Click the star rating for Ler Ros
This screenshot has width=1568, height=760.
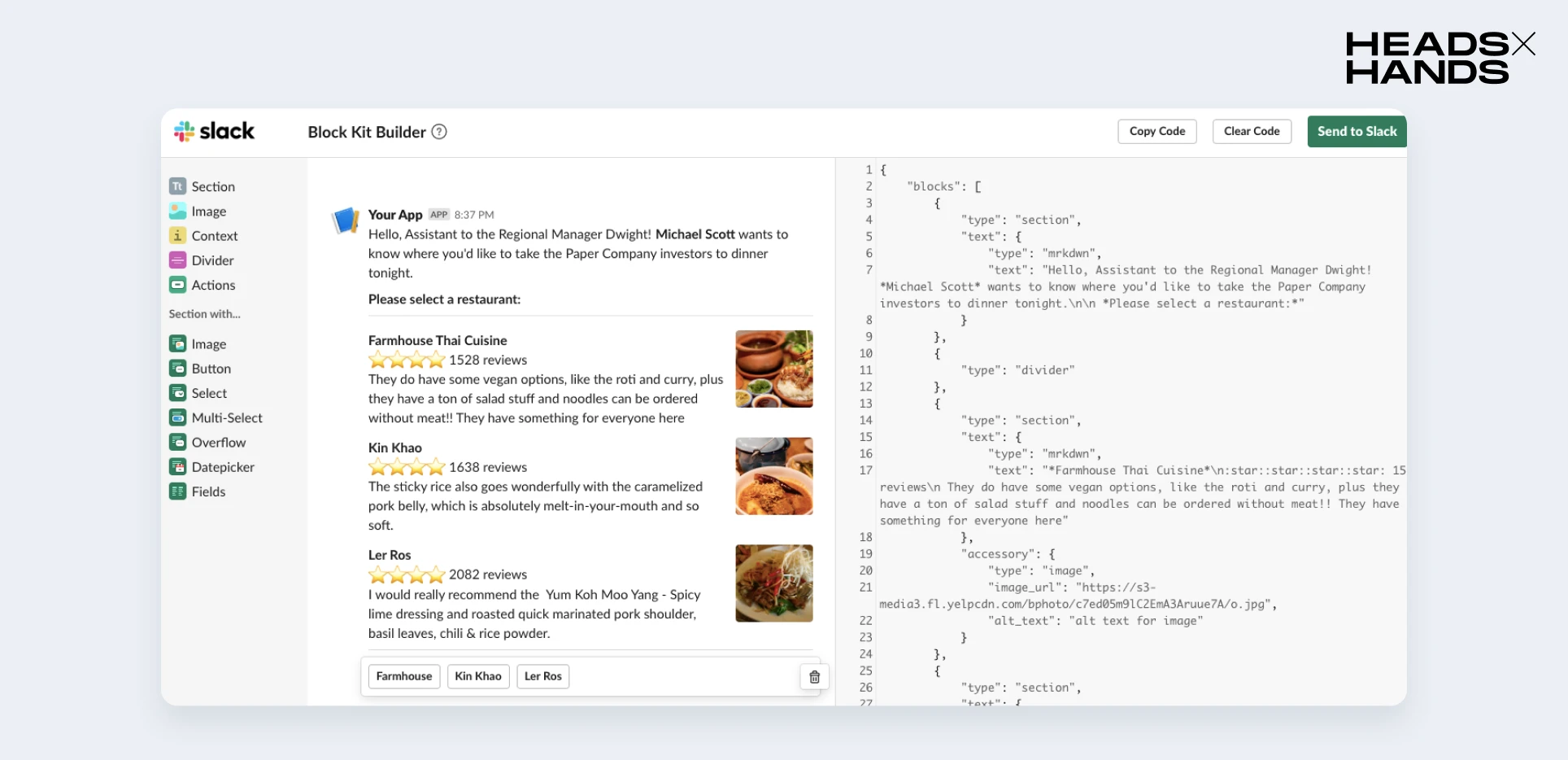[407, 575]
